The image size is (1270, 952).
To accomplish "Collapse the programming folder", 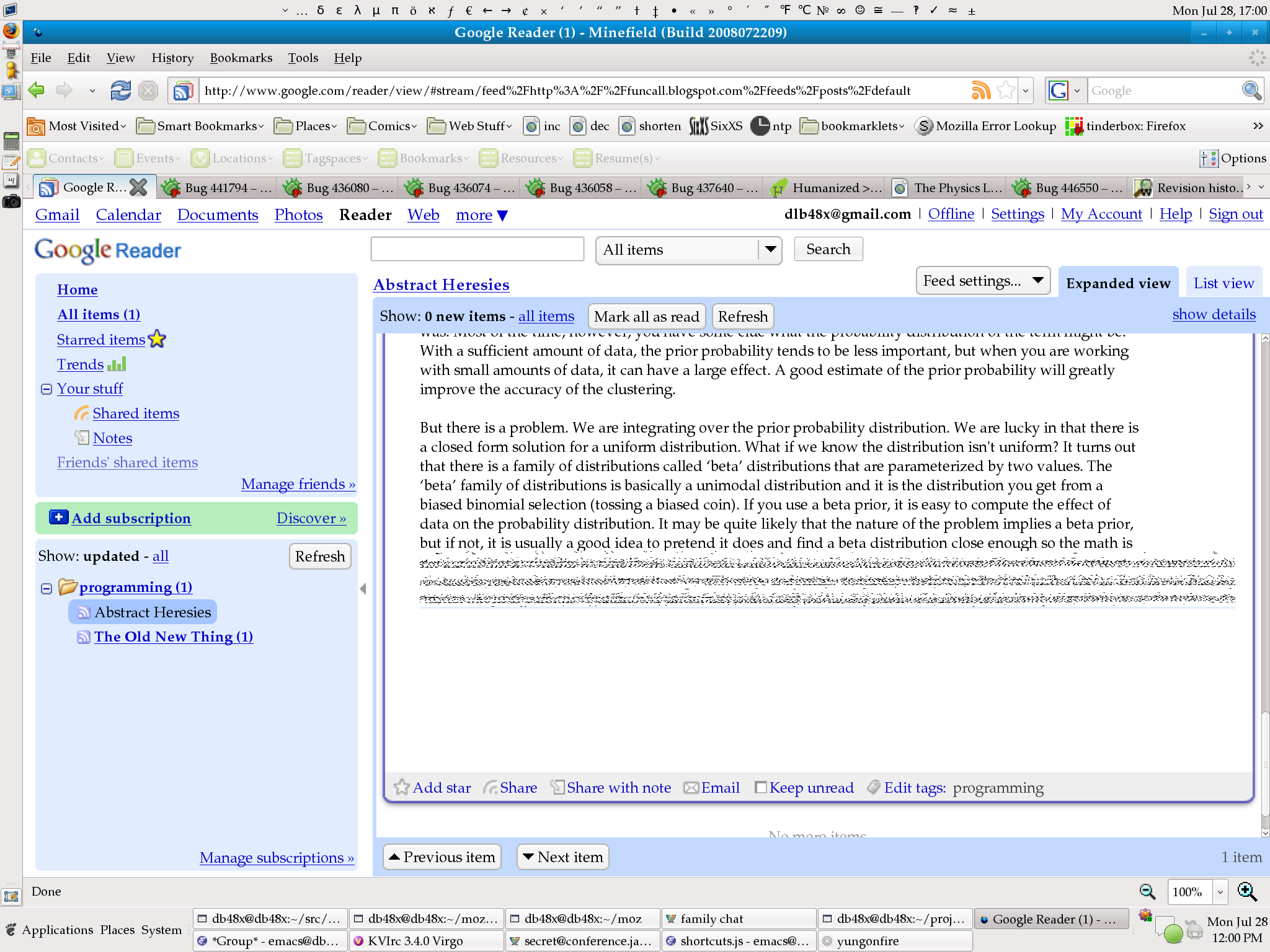I will (47, 588).
